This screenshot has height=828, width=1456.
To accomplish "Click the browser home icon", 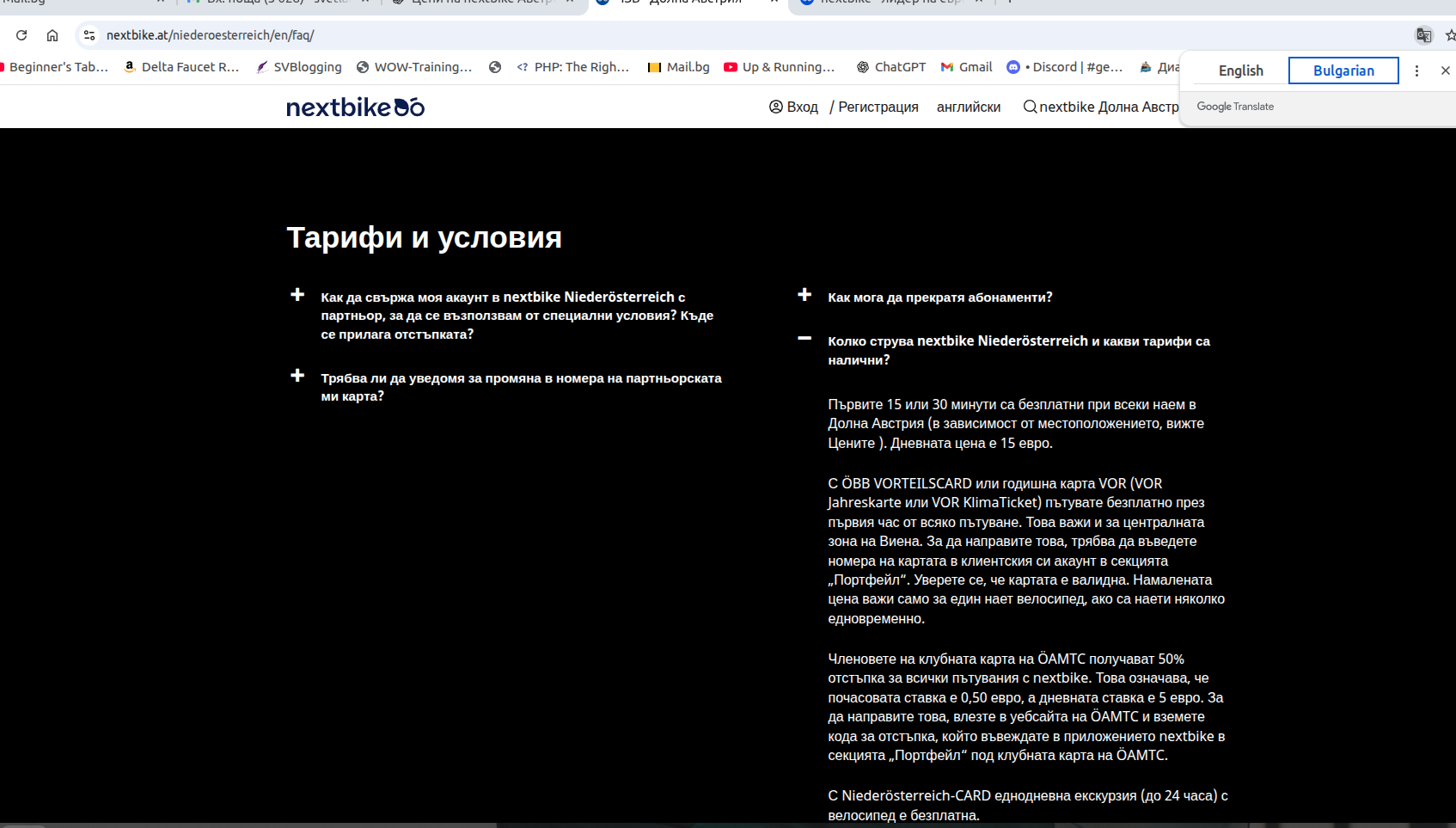I will point(52,35).
